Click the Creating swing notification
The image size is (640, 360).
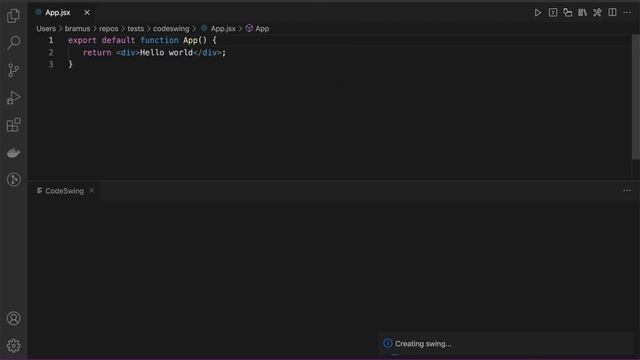(x=506, y=344)
